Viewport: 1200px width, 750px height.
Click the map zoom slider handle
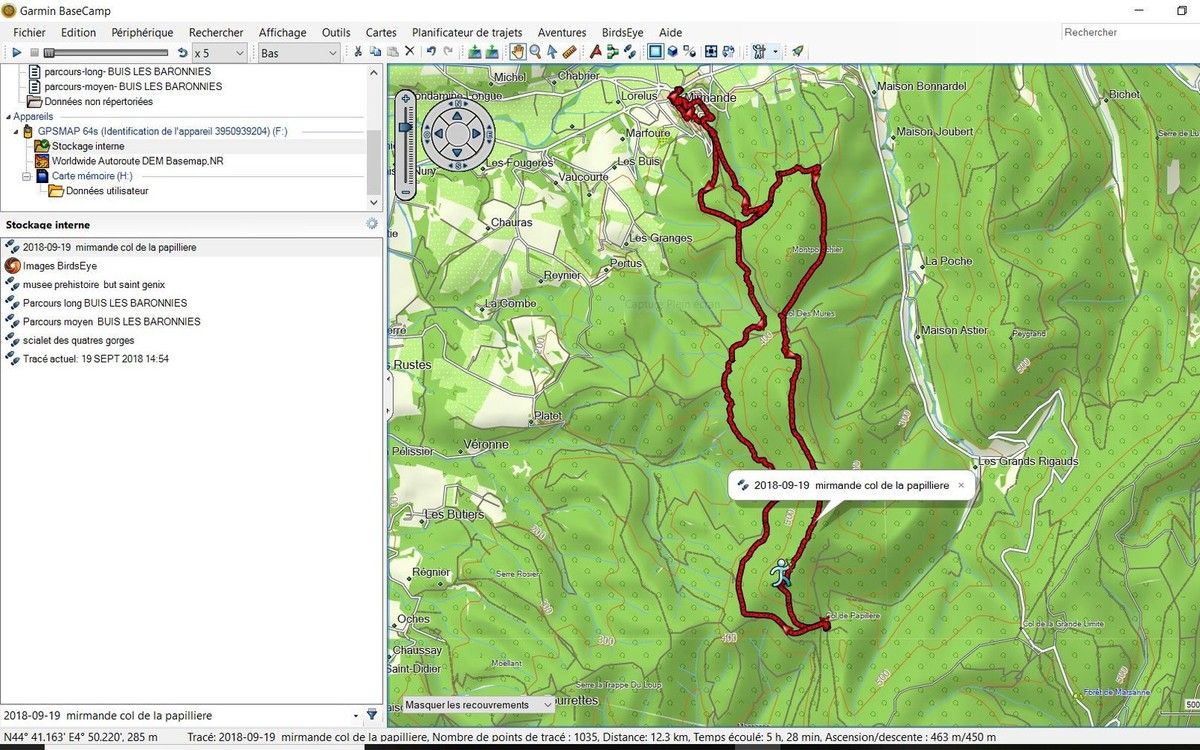click(x=405, y=126)
